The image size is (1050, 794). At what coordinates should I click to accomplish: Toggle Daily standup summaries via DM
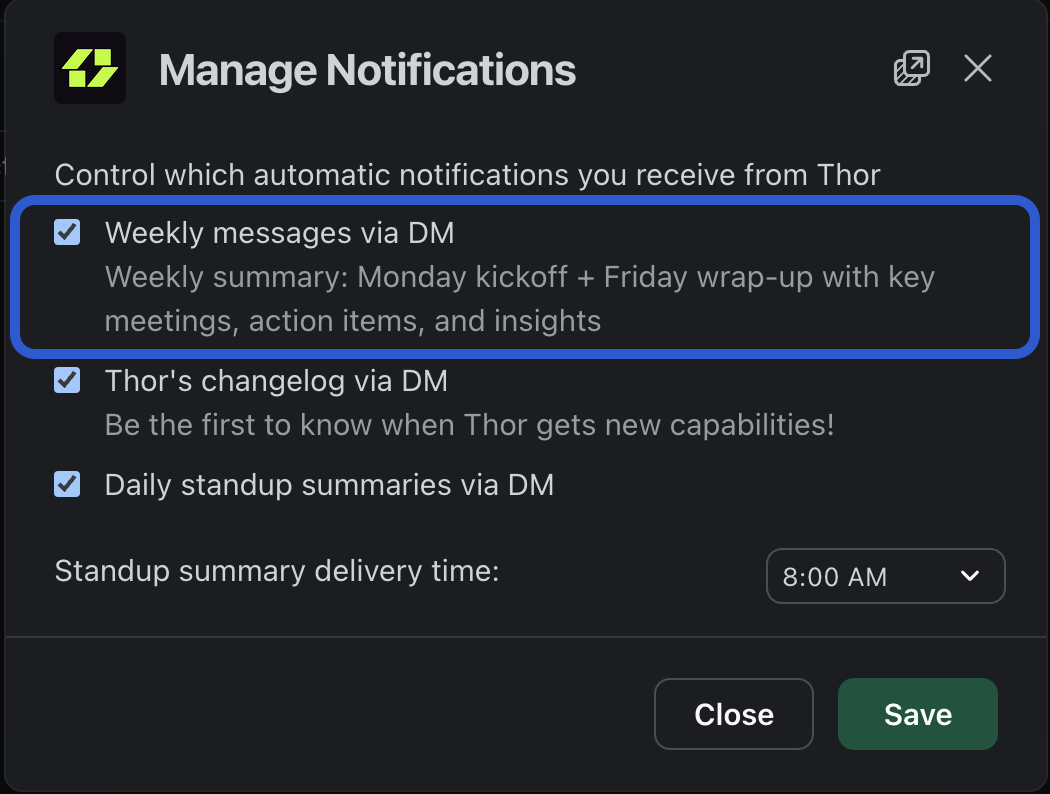[x=66, y=484]
